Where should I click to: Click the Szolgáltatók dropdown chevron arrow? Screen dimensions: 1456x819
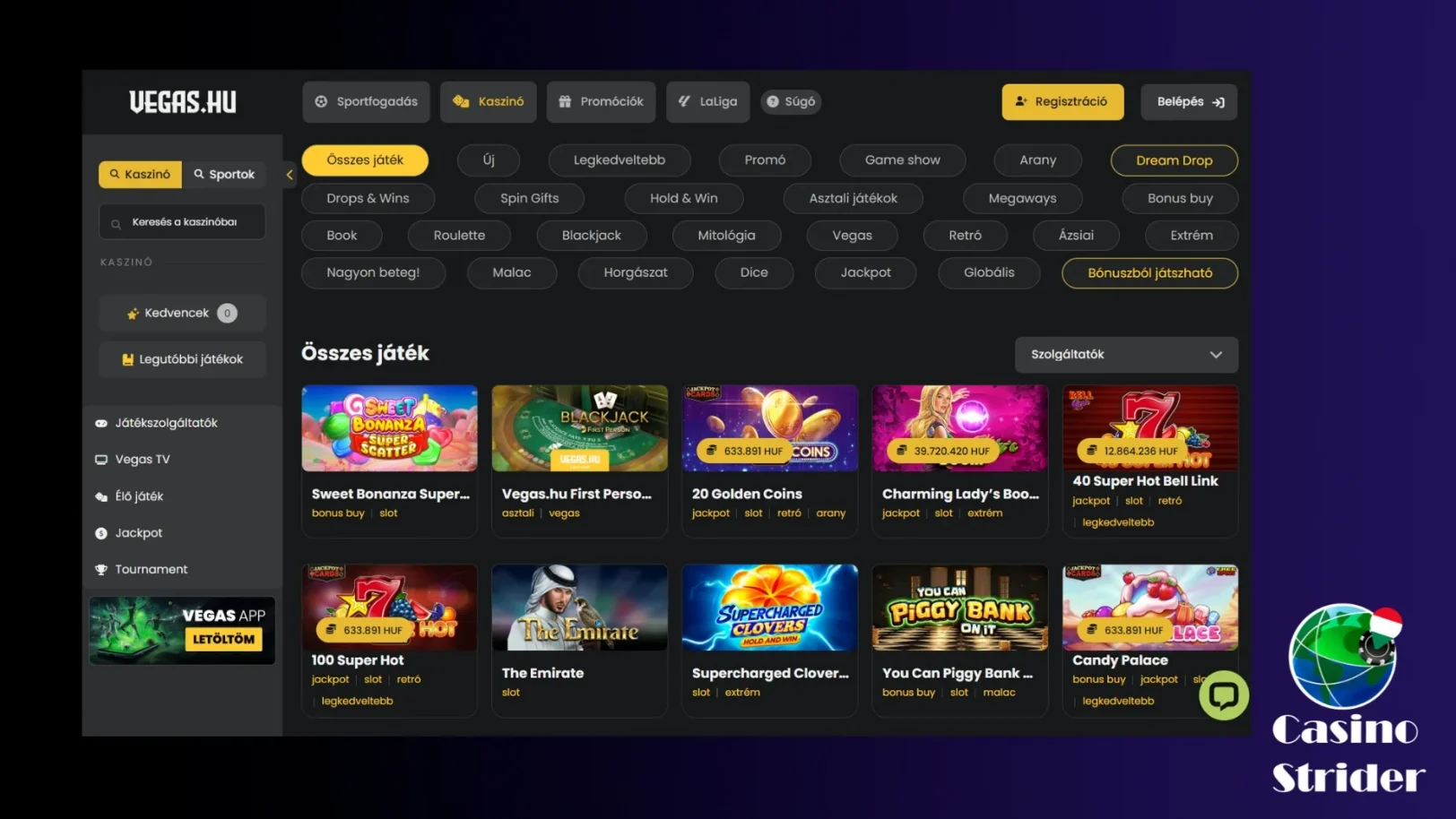[x=1216, y=355]
